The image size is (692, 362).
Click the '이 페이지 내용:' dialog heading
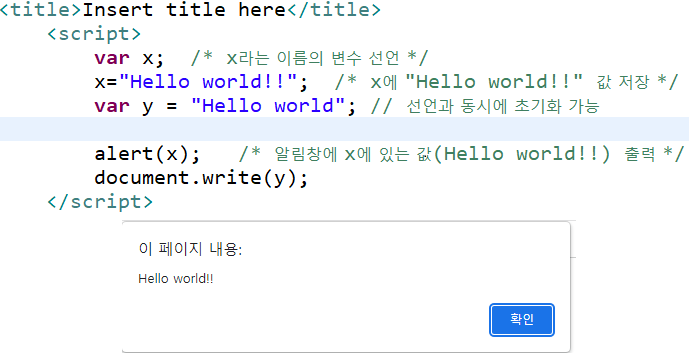pyautogui.click(x=190, y=249)
